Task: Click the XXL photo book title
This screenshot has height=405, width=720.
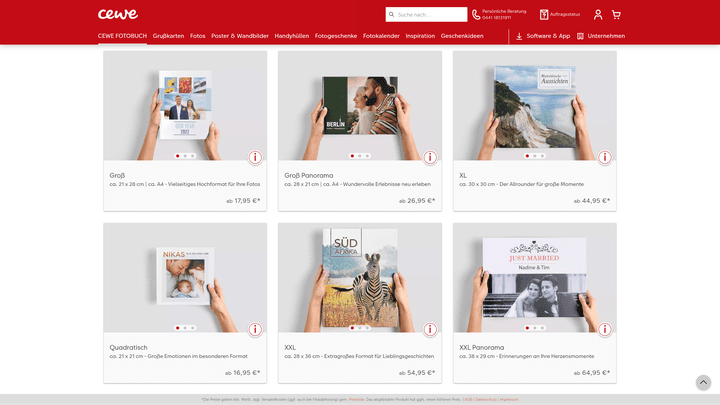Action: 290,348
